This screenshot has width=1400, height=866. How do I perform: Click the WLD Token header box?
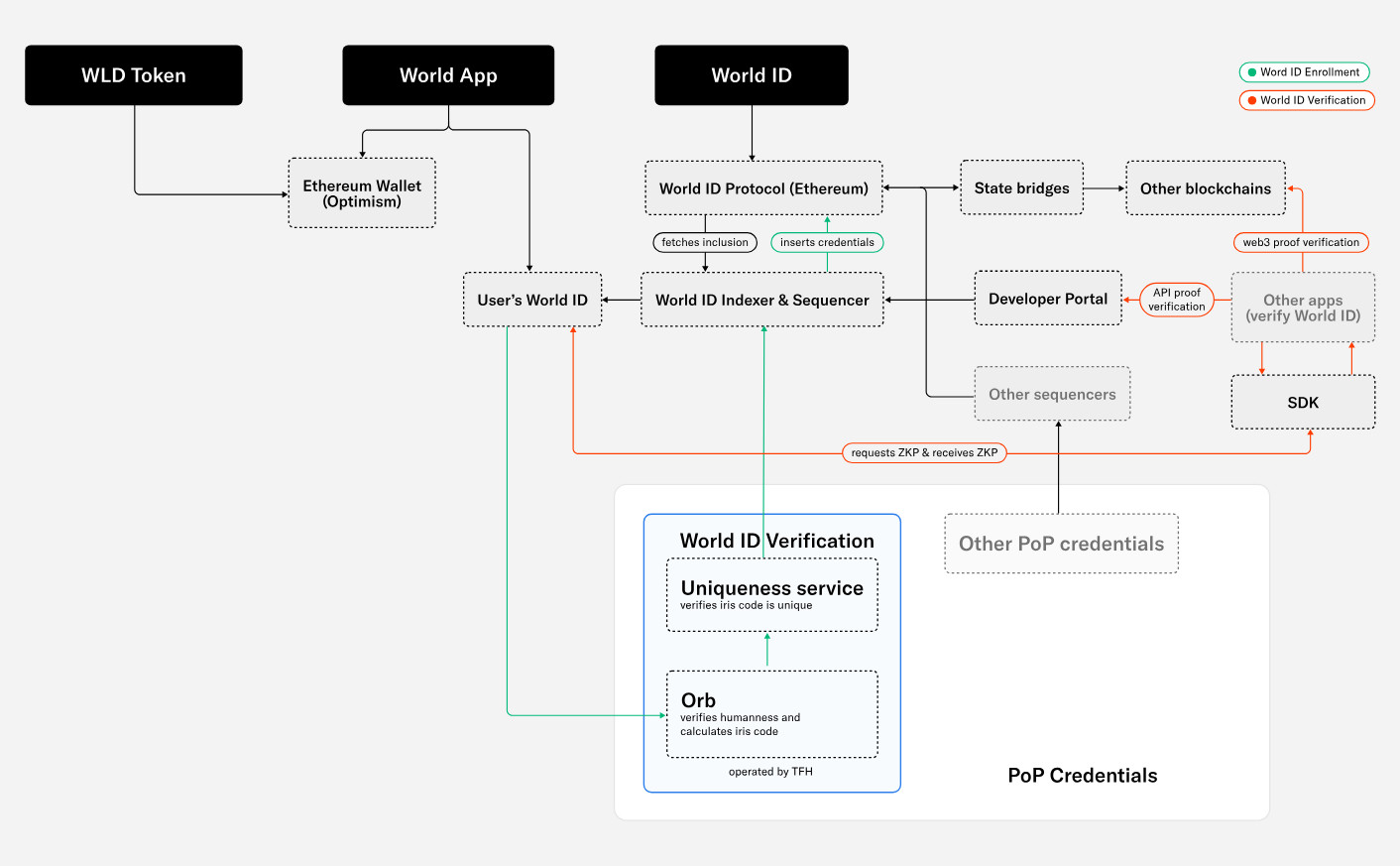[x=134, y=75]
